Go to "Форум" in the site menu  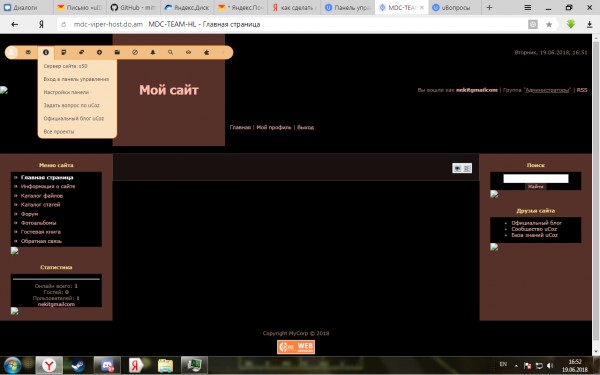click(29, 214)
